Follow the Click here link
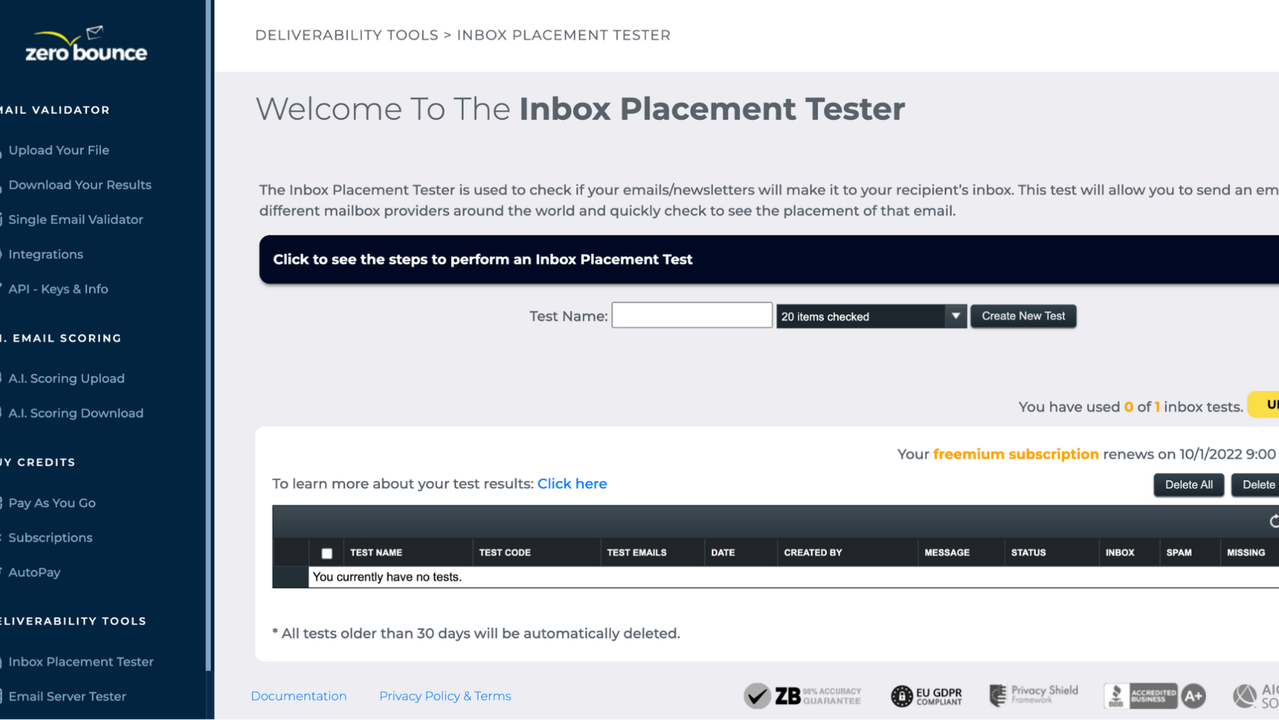The image size is (1279, 720). [x=572, y=484]
